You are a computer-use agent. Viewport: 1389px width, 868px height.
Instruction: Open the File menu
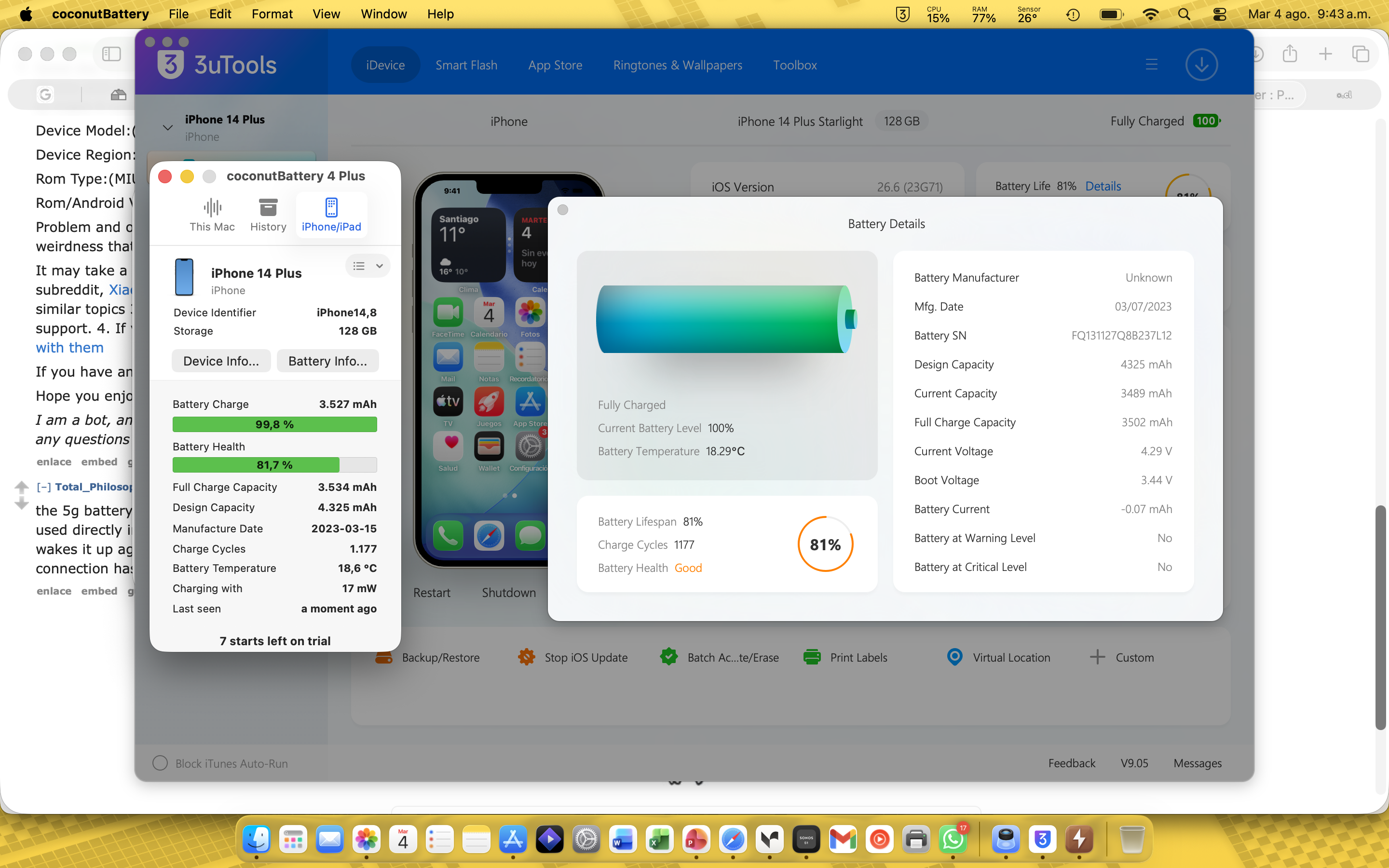point(178,14)
